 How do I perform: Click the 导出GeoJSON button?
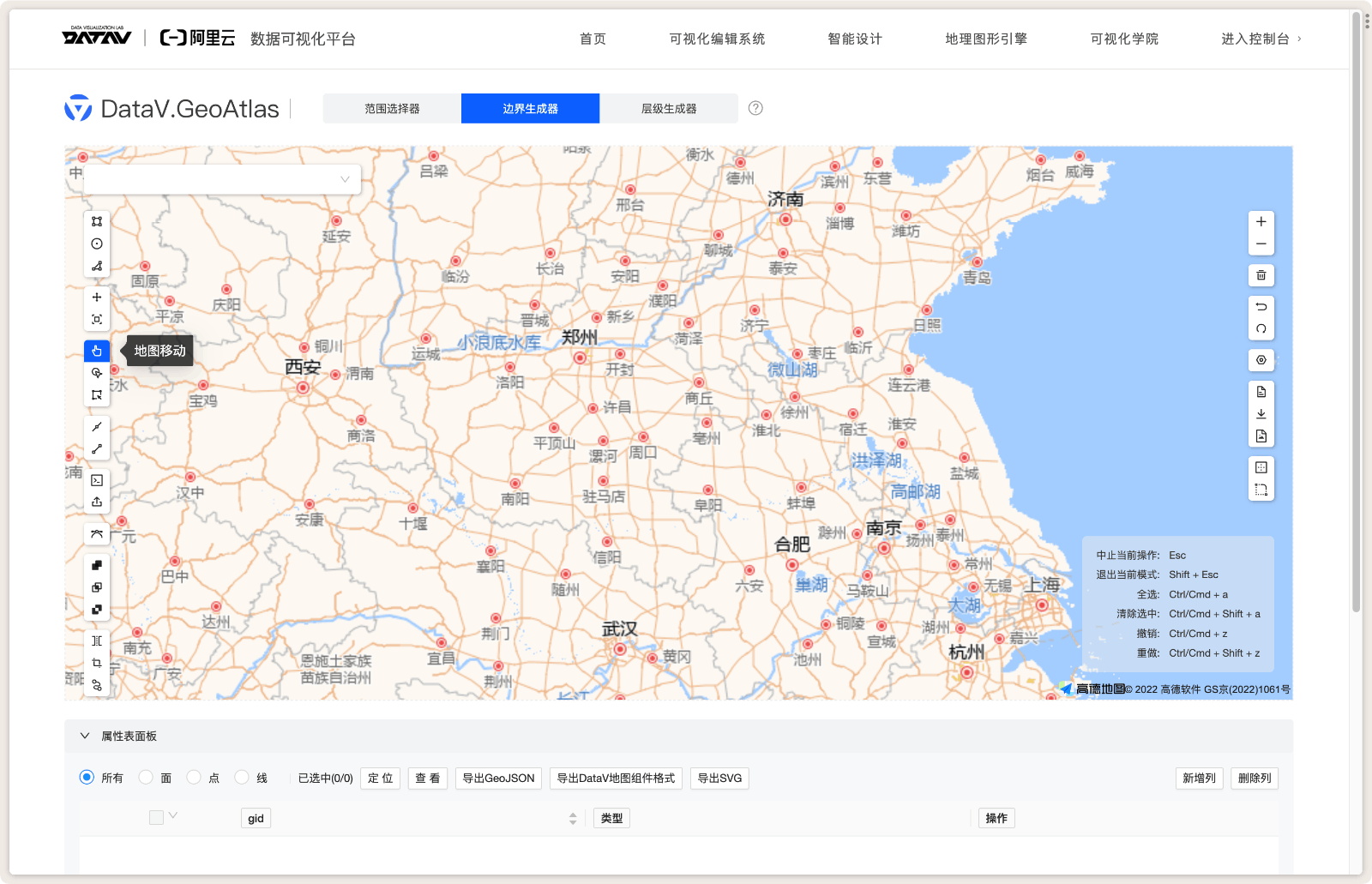498,778
